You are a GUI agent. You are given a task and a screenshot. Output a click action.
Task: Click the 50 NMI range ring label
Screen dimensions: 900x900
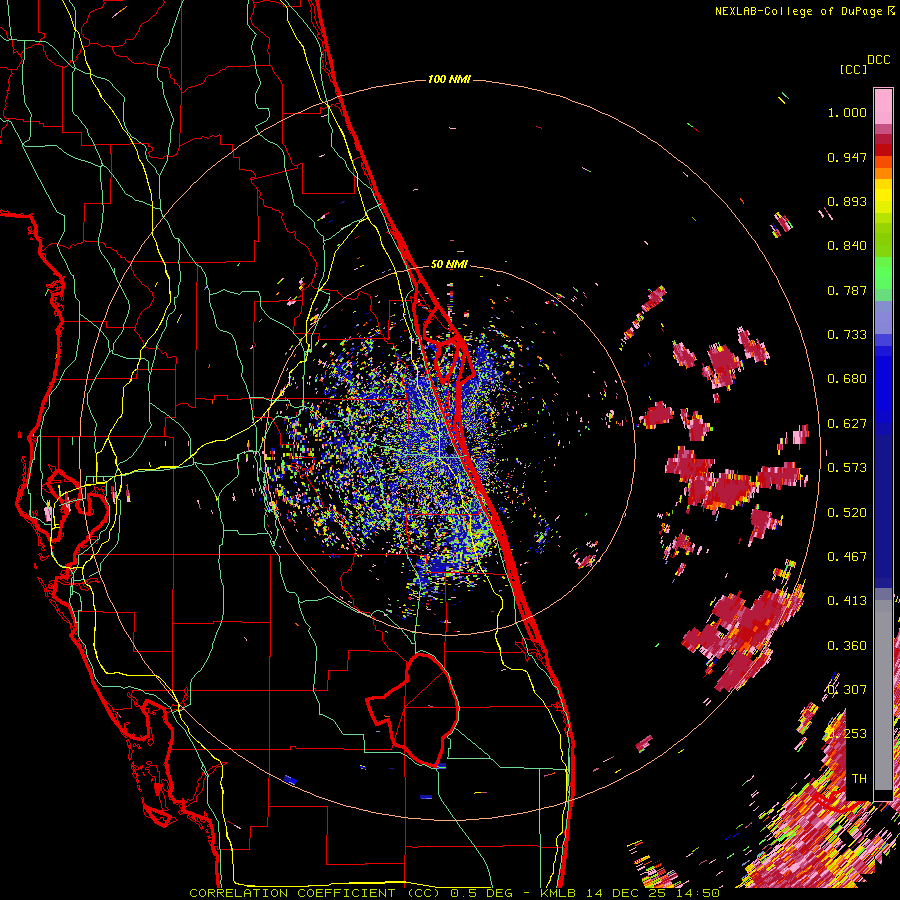click(x=449, y=264)
